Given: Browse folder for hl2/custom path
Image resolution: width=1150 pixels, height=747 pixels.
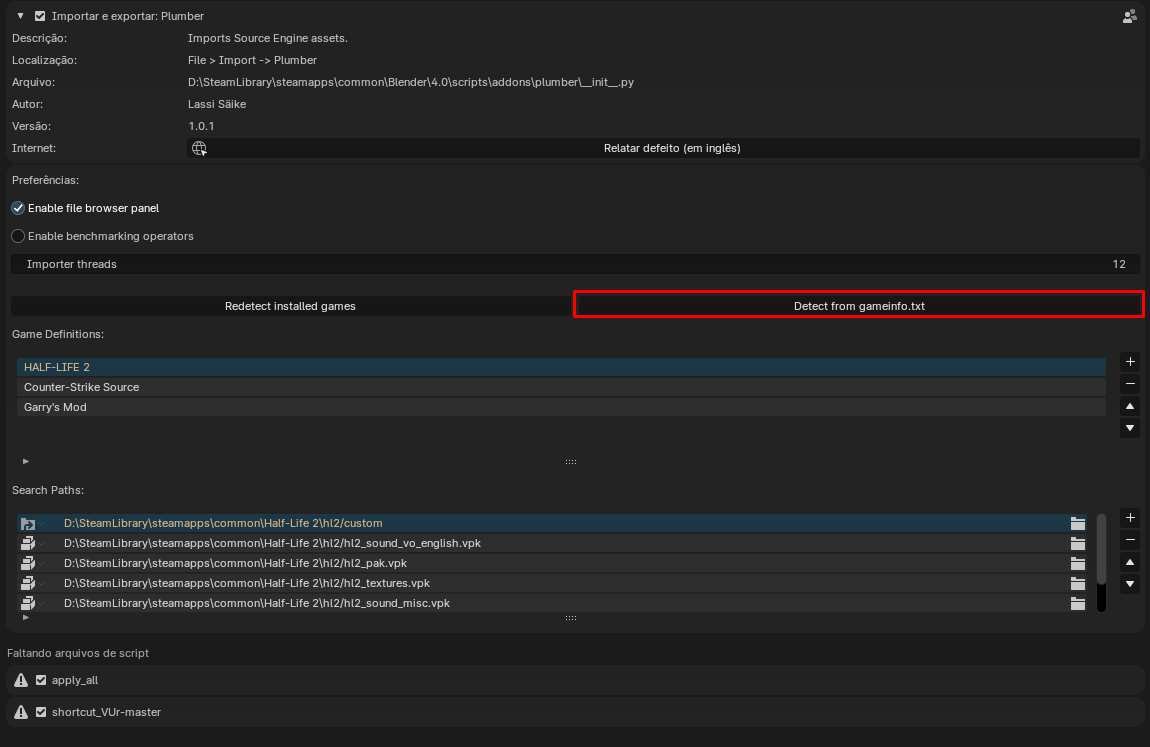Looking at the screenshot, I should click(1077, 523).
